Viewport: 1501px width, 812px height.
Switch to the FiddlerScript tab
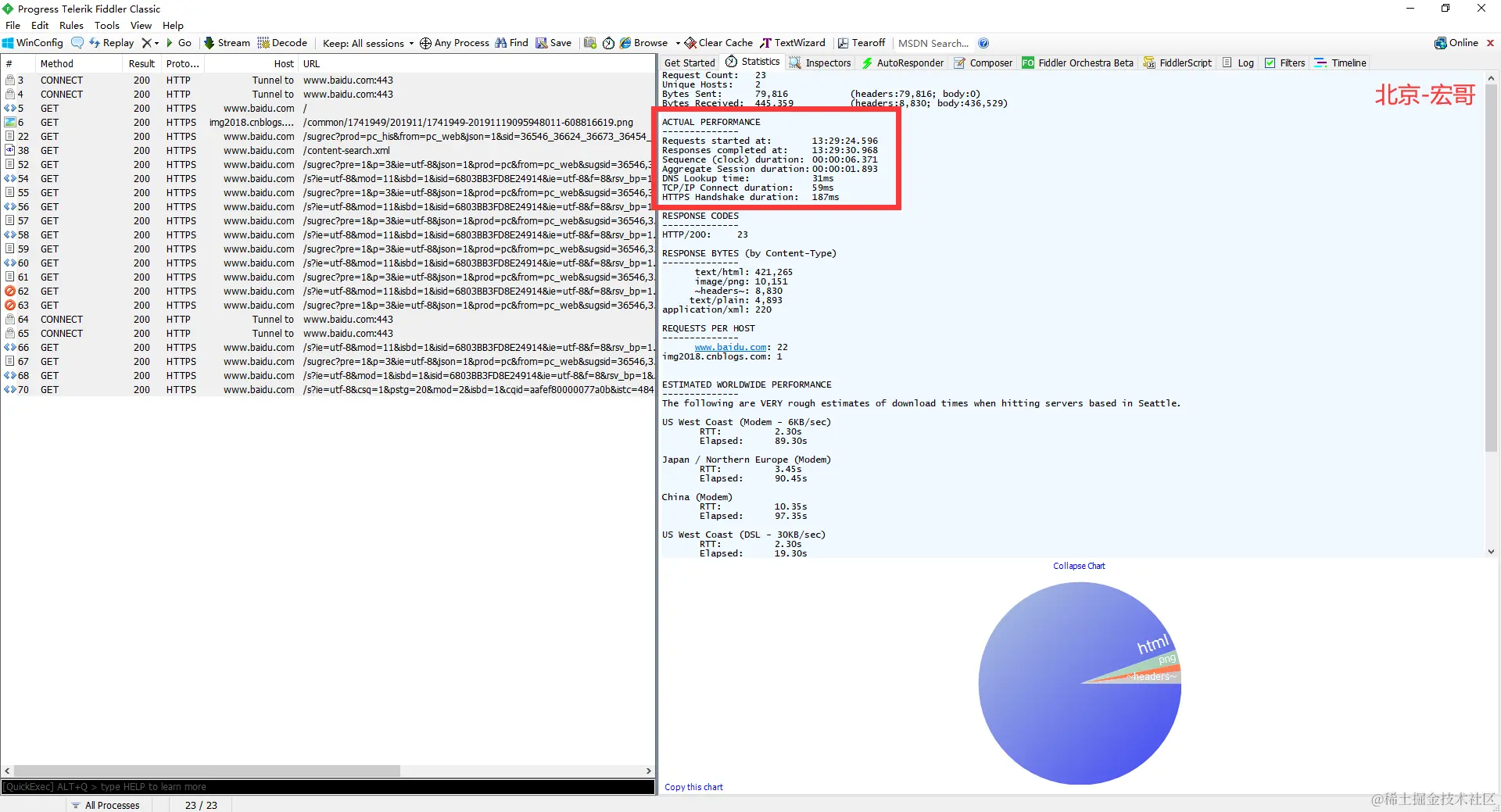tap(1177, 63)
